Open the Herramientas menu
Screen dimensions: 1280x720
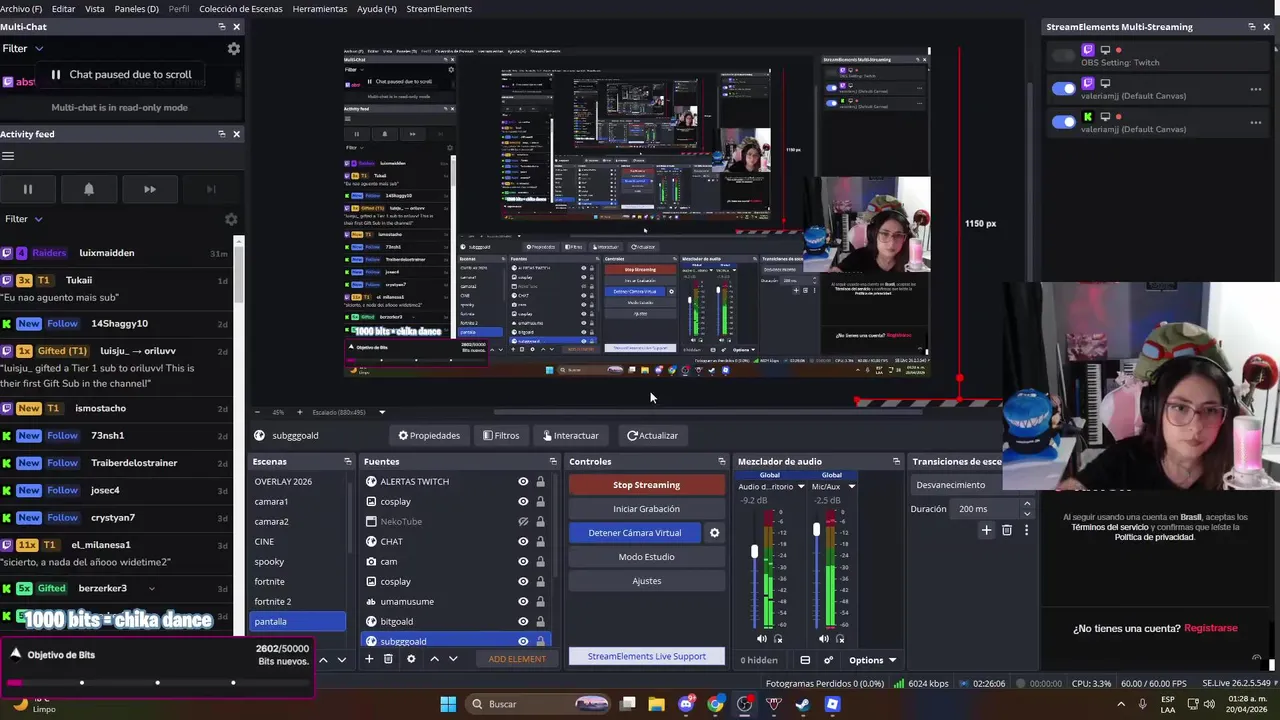pos(320,9)
